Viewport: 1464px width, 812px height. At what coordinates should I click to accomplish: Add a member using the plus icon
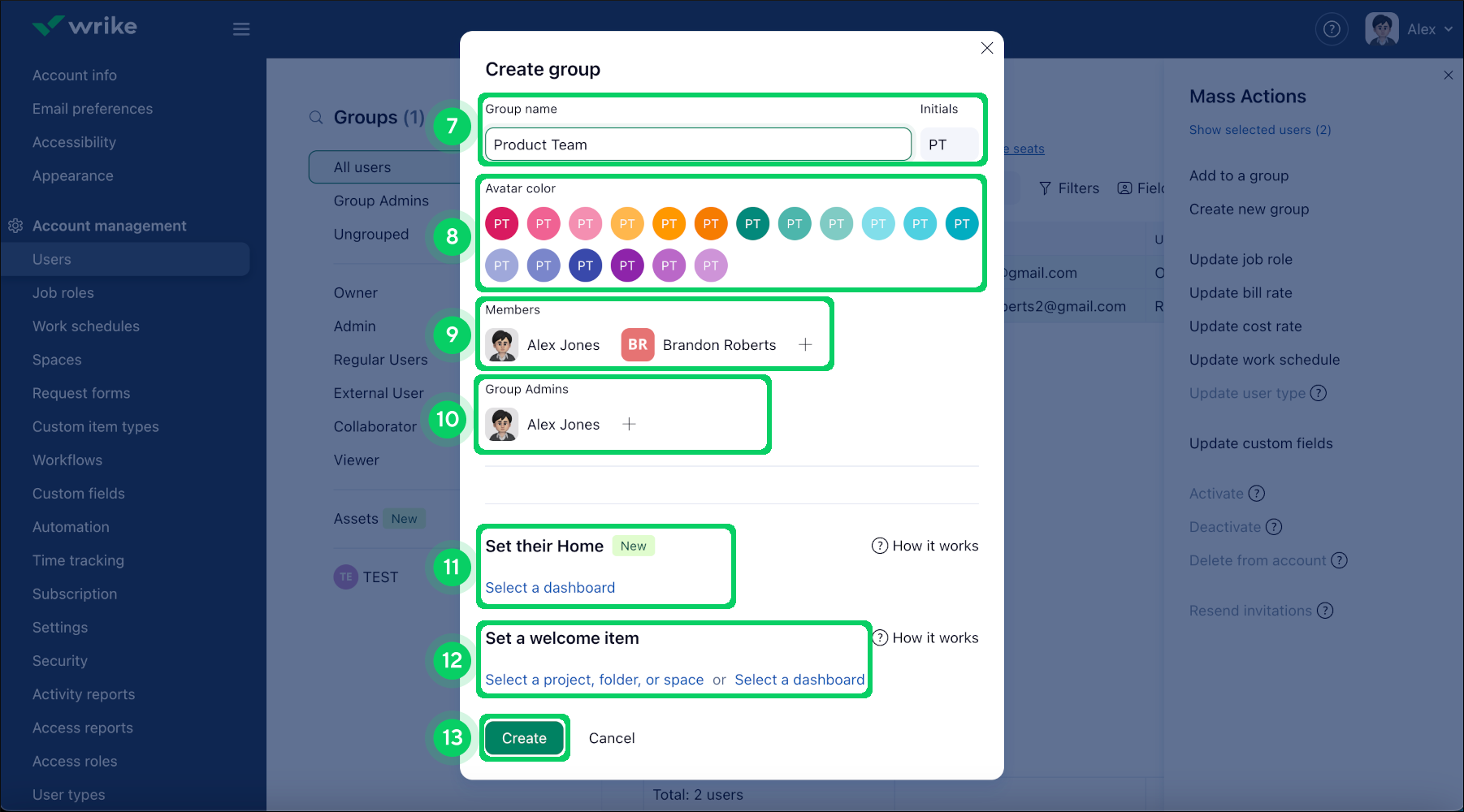805,344
